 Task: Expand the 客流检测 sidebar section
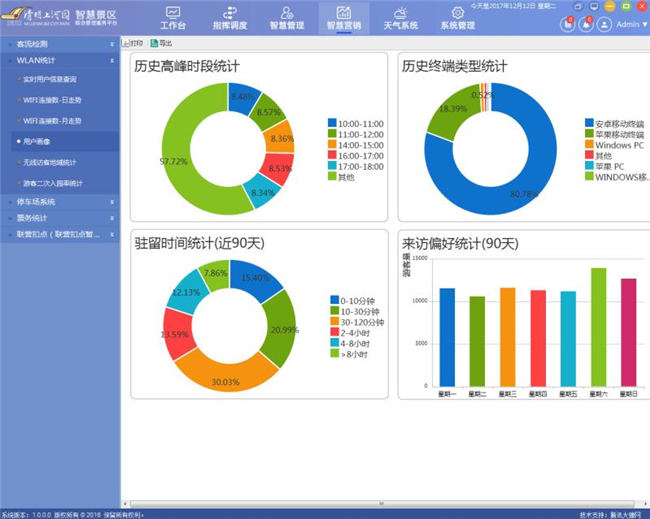tap(58, 45)
